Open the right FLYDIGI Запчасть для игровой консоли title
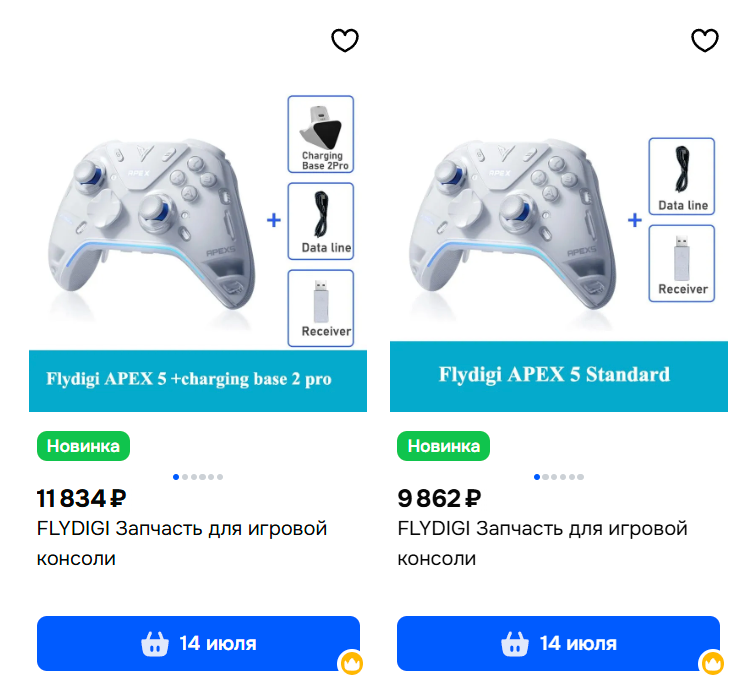This screenshot has height=691, width=735. click(542, 543)
